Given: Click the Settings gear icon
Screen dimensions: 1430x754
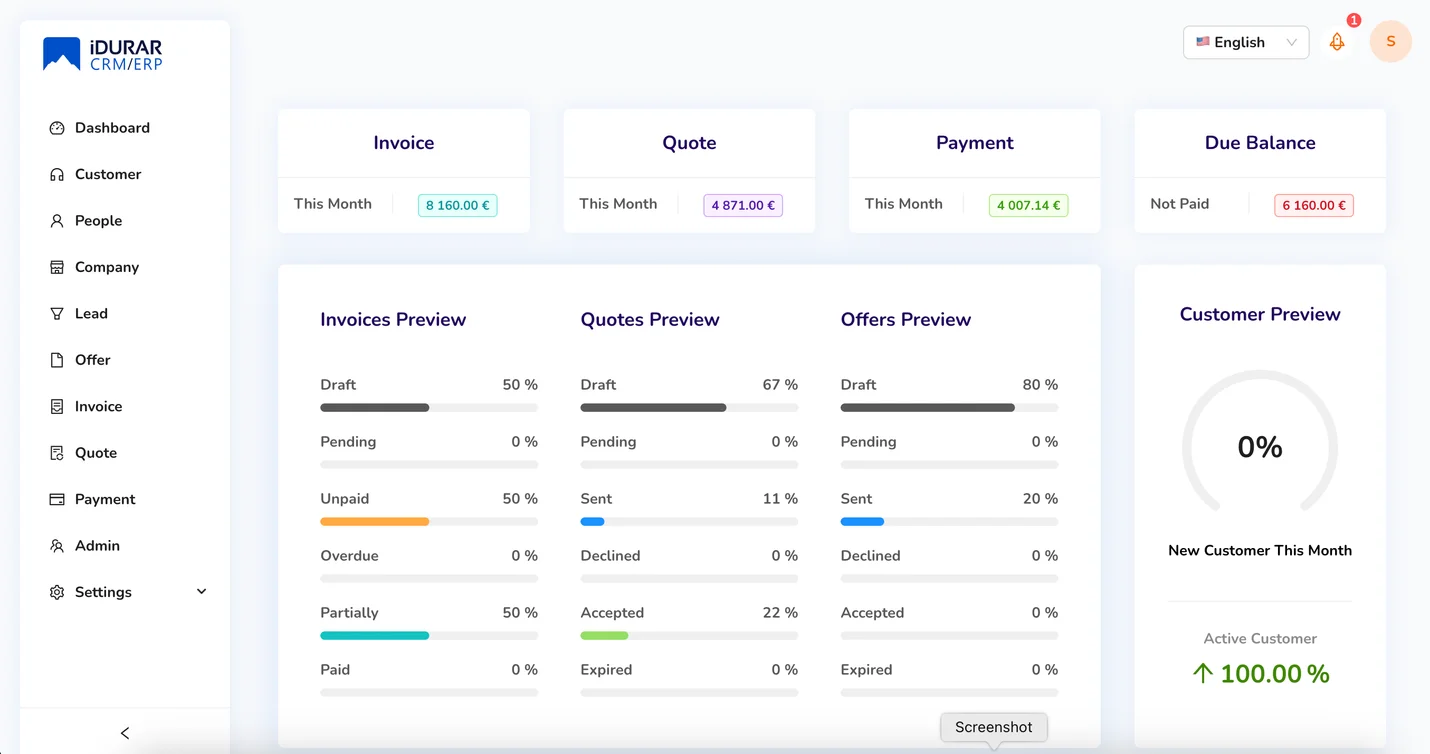Looking at the screenshot, I should (57, 592).
